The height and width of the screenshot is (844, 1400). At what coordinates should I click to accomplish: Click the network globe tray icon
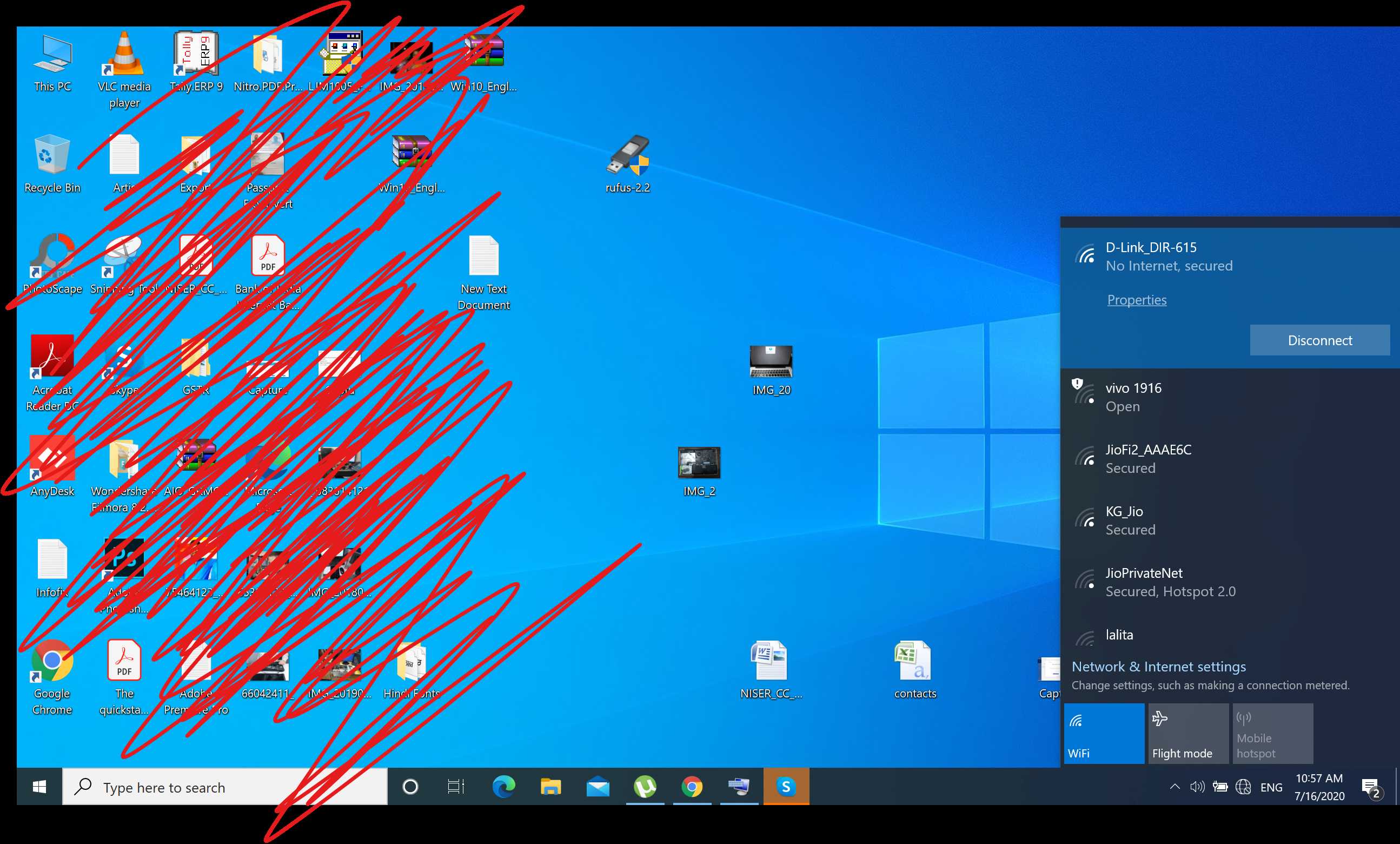coord(1243,787)
